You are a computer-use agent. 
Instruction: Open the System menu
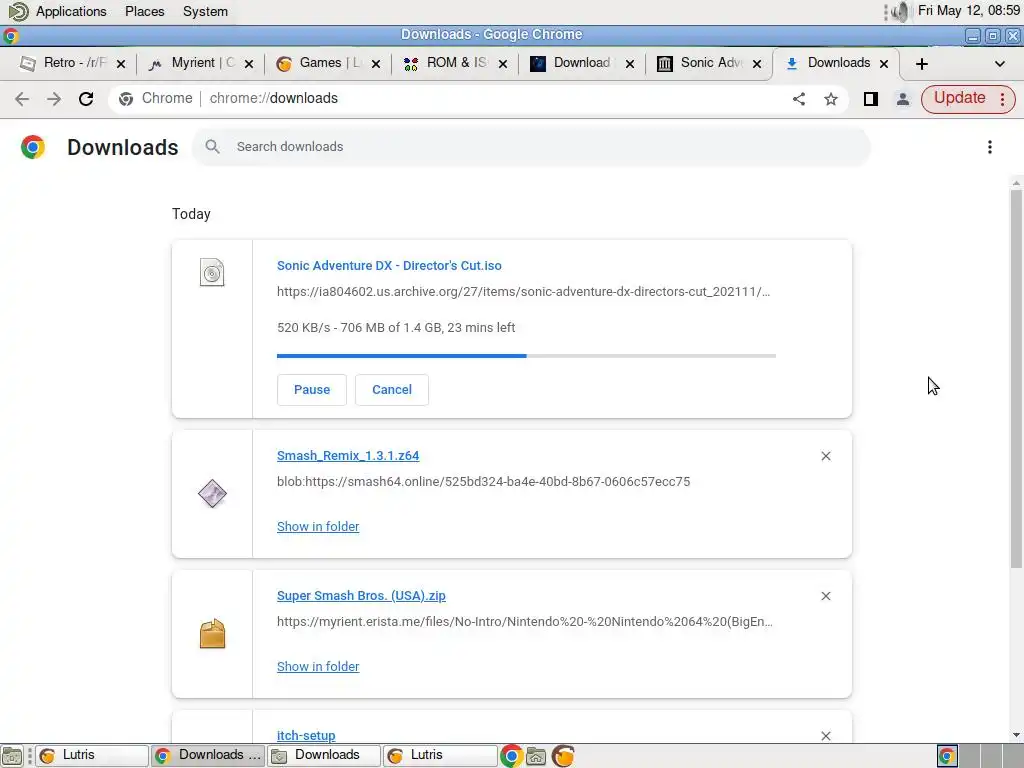(x=205, y=11)
